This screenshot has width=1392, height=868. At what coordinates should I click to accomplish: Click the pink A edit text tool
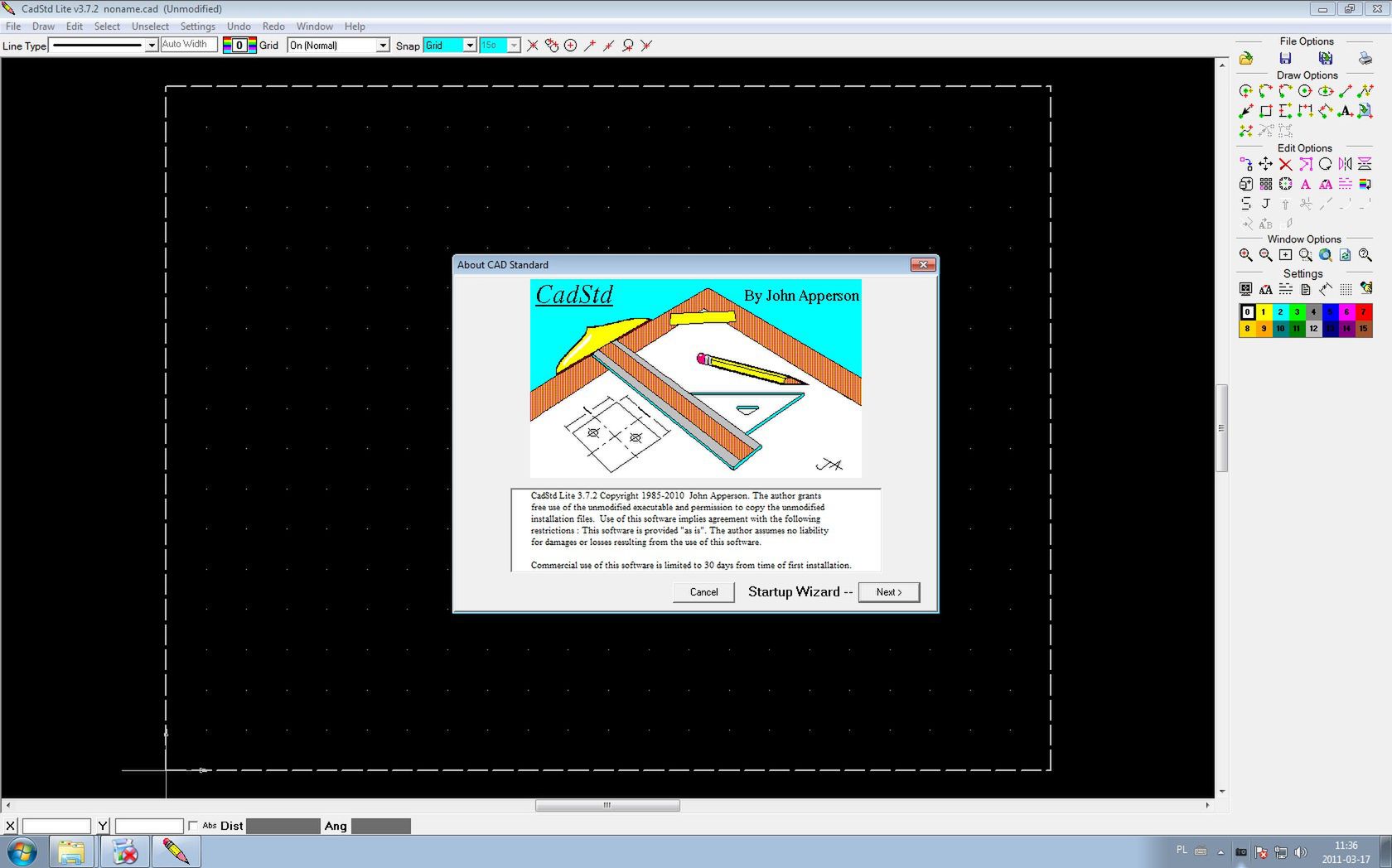click(x=1305, y=184)
